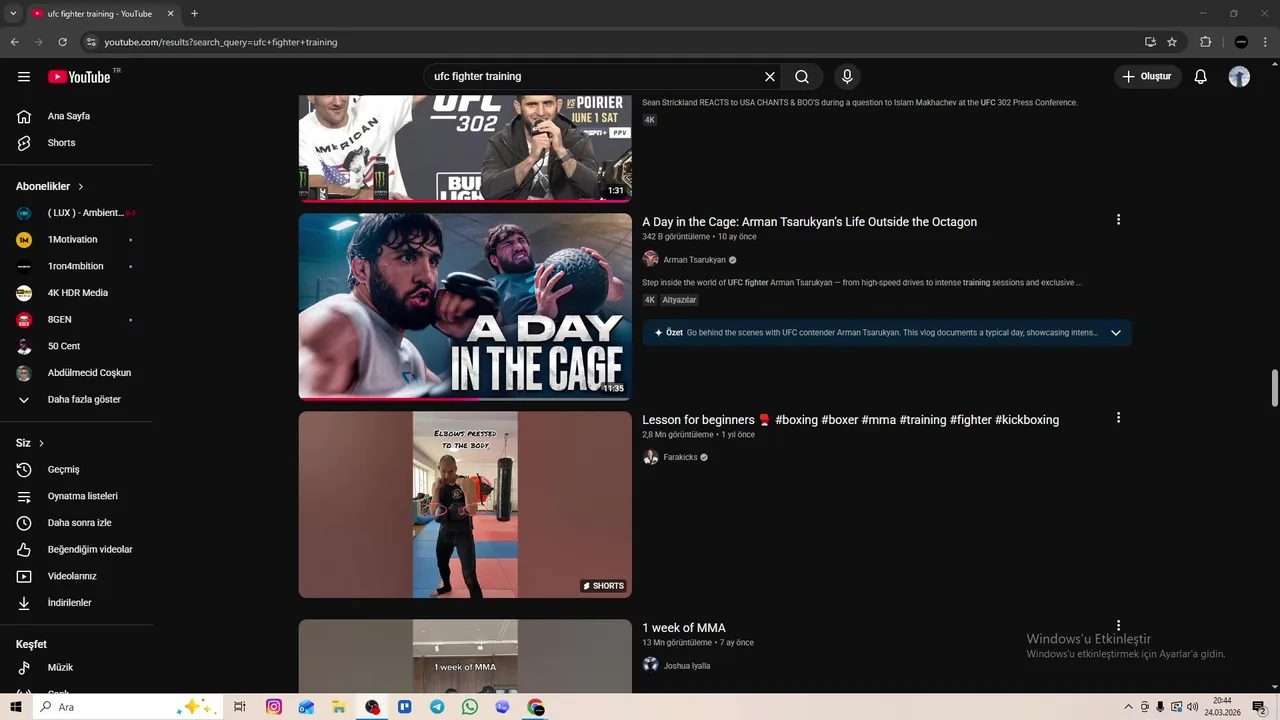This screenshot has height=720, width=1280.
Task: Open the YouTube hamburger guide menu
Action: 24,77
